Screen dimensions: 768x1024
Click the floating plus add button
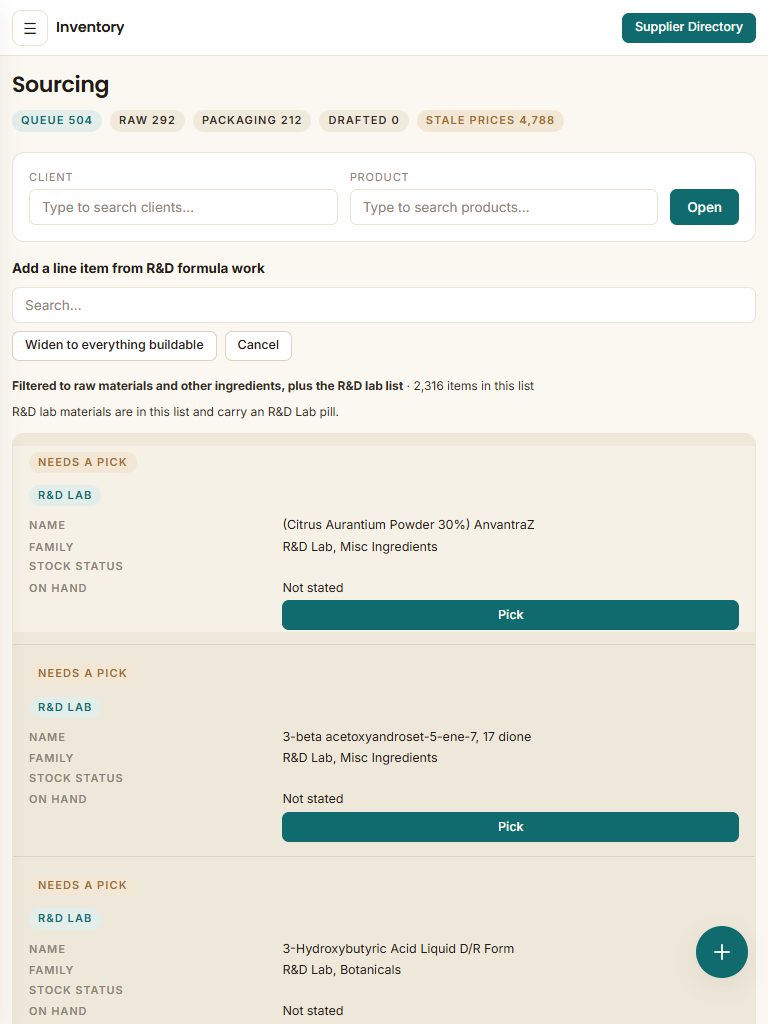pos(722,952)
